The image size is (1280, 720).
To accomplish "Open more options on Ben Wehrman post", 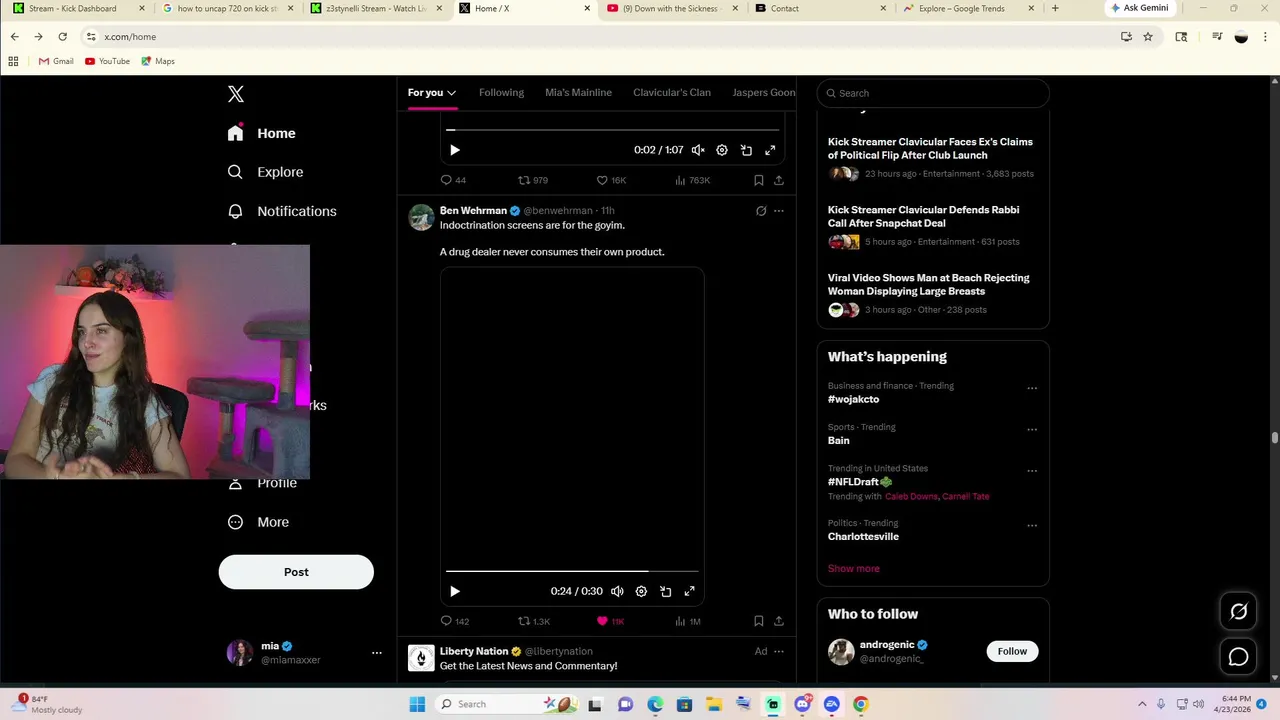I will (x=779, y=211).
